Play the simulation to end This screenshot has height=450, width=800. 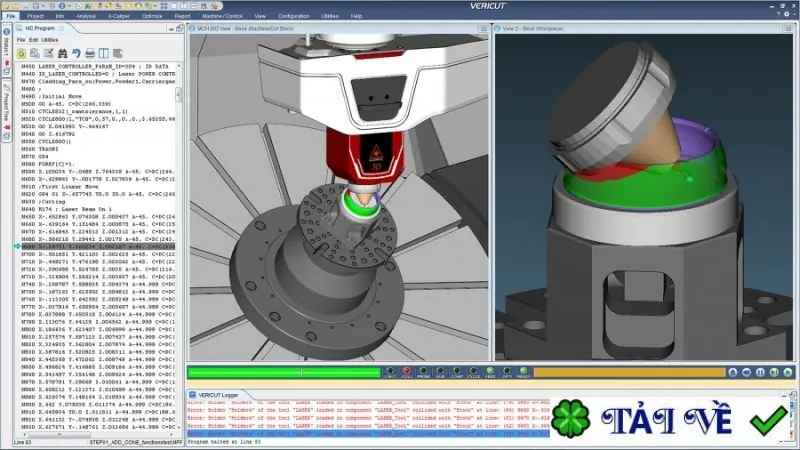pyautogui.click(x=788, y=372)
